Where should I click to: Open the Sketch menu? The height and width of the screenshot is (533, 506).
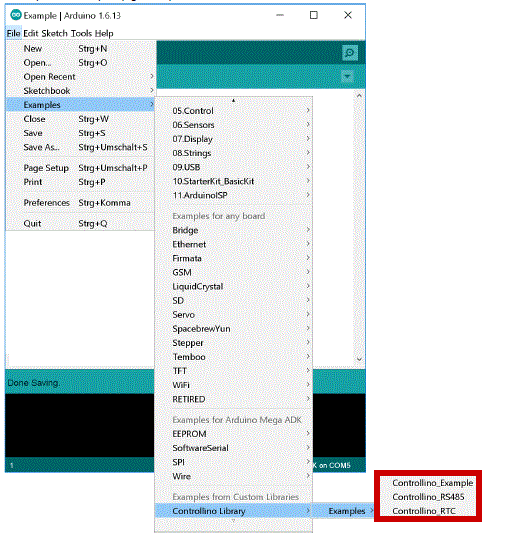coord(54,33)
